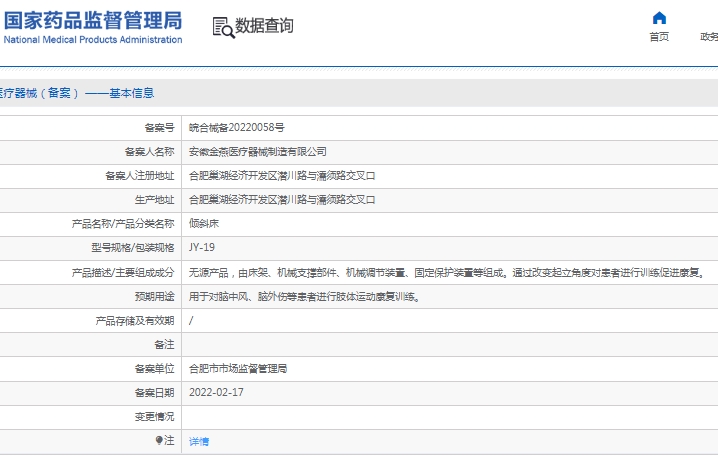Click the 备案号 row label

[x=159, y=128]
